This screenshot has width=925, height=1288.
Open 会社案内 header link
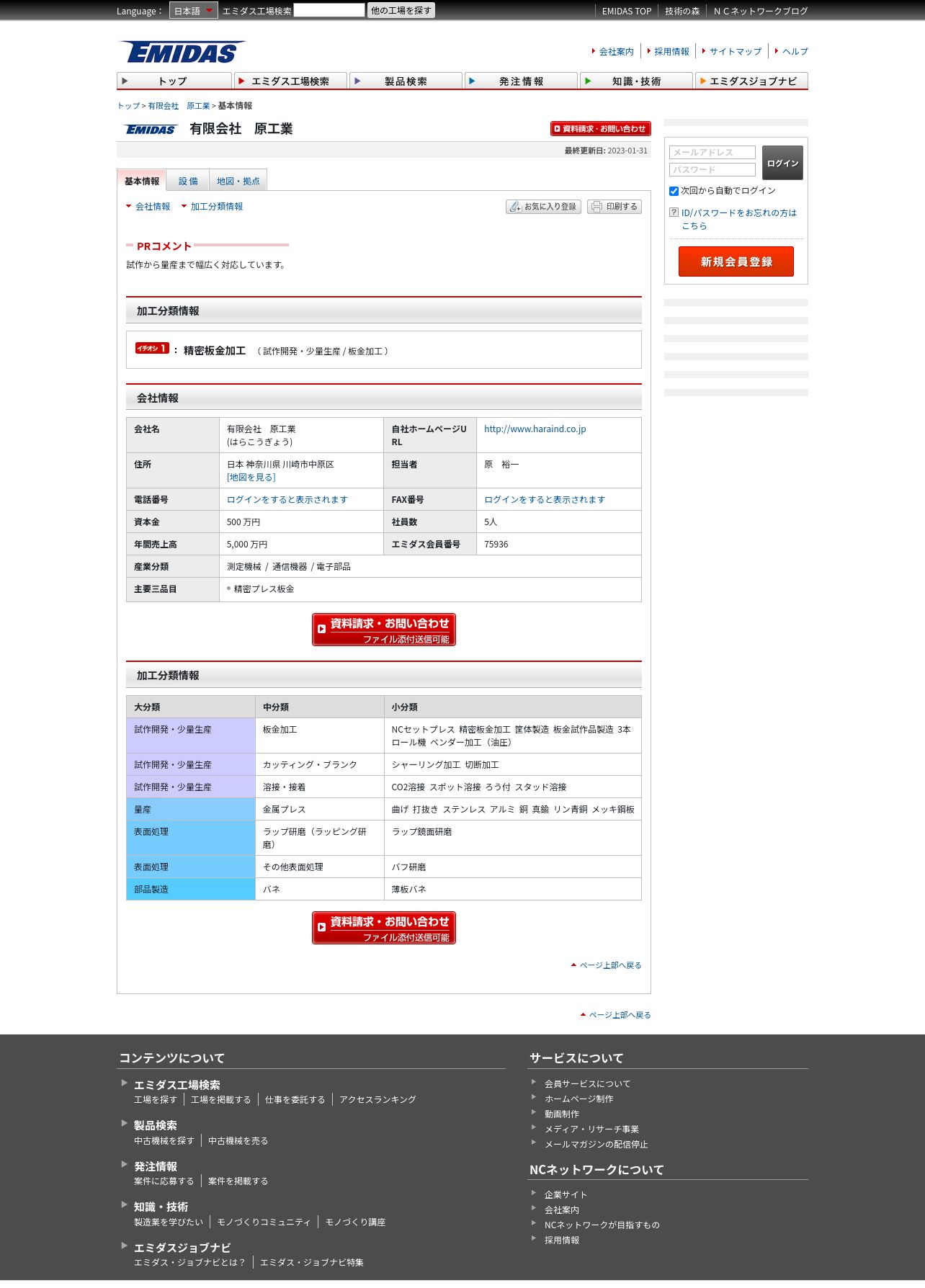(x=616, y=51)
